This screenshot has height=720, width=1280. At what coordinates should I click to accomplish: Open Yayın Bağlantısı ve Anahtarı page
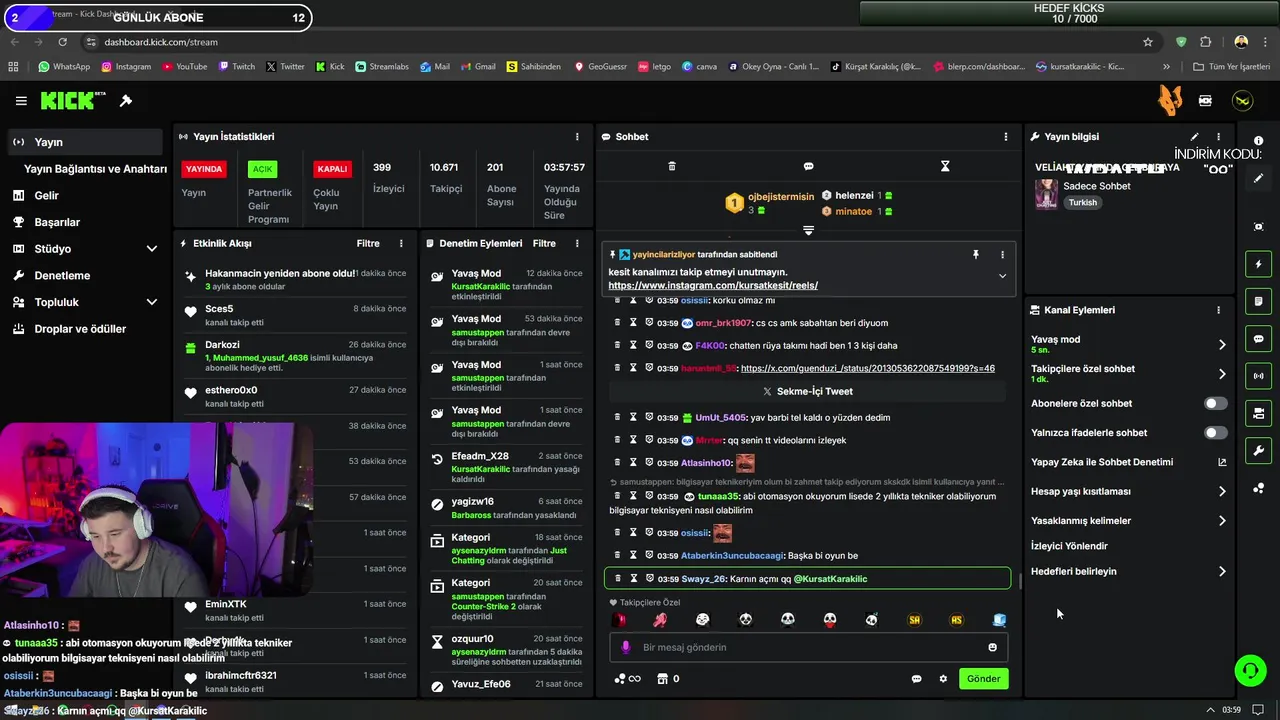(x=95, y=169)
